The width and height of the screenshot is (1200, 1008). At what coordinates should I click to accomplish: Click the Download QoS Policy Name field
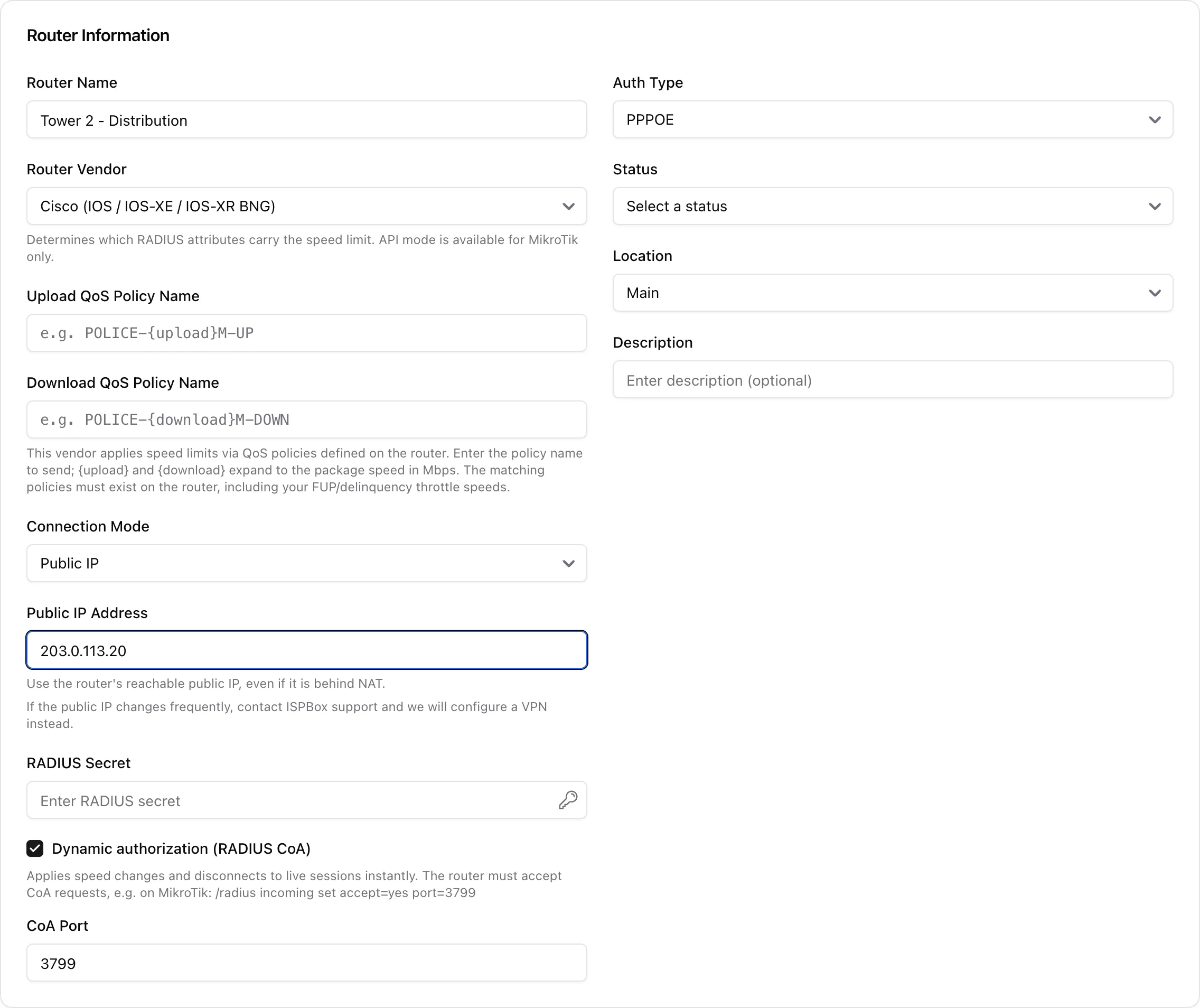(307, 419)
